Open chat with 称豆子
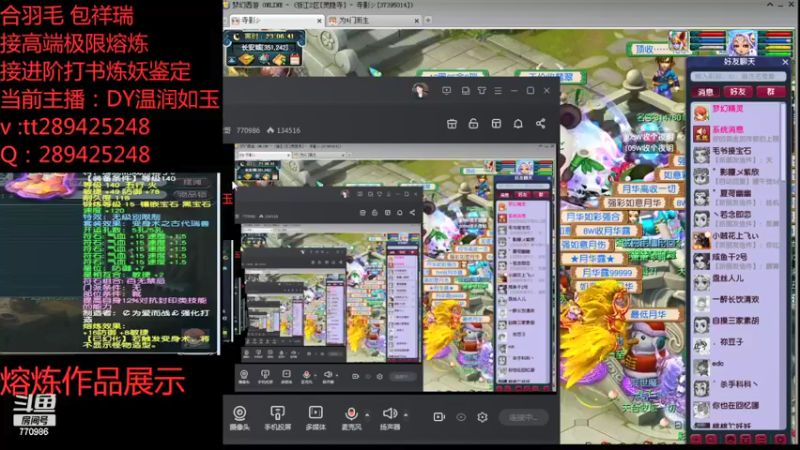800x450 pixels. [736, 346]
